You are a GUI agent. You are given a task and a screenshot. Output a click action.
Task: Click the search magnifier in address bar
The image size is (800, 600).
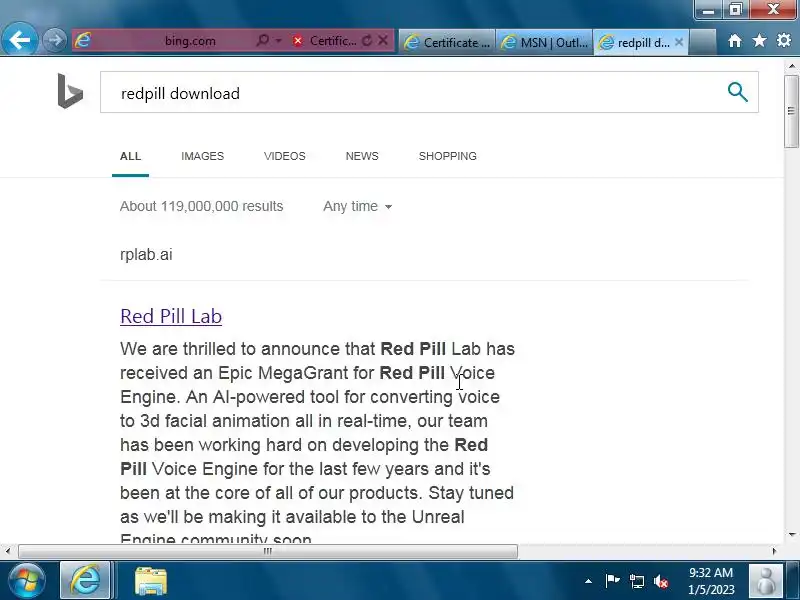click(263, 40)
